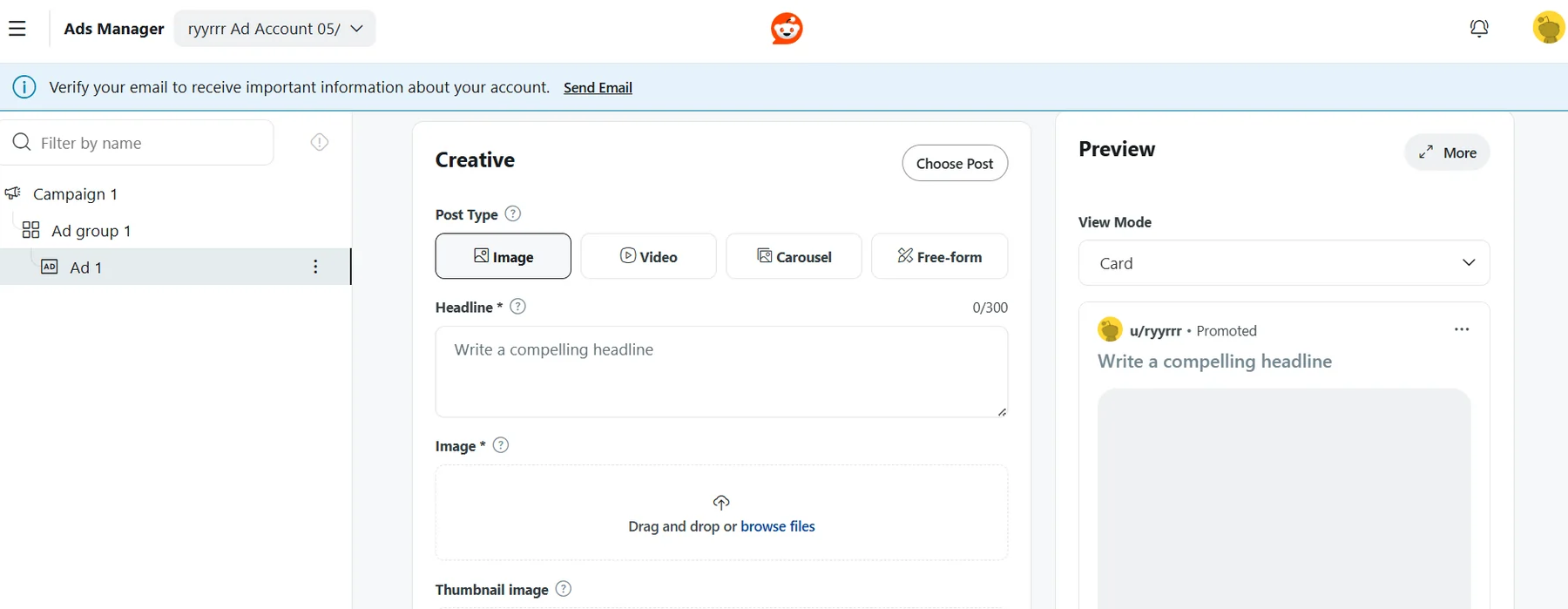Click the Headline help icon
This screenshot has width=1568, height=609.
point(517,306)
